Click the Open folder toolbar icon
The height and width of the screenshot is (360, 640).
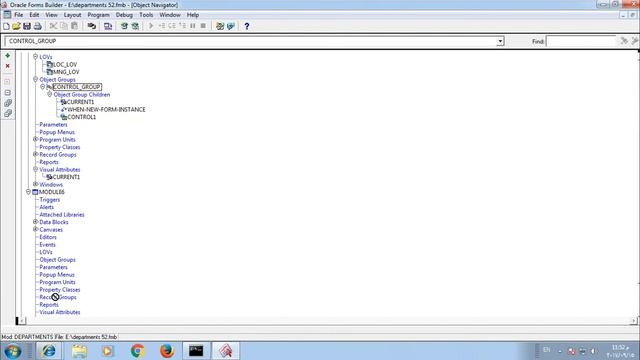pos(16,26)
